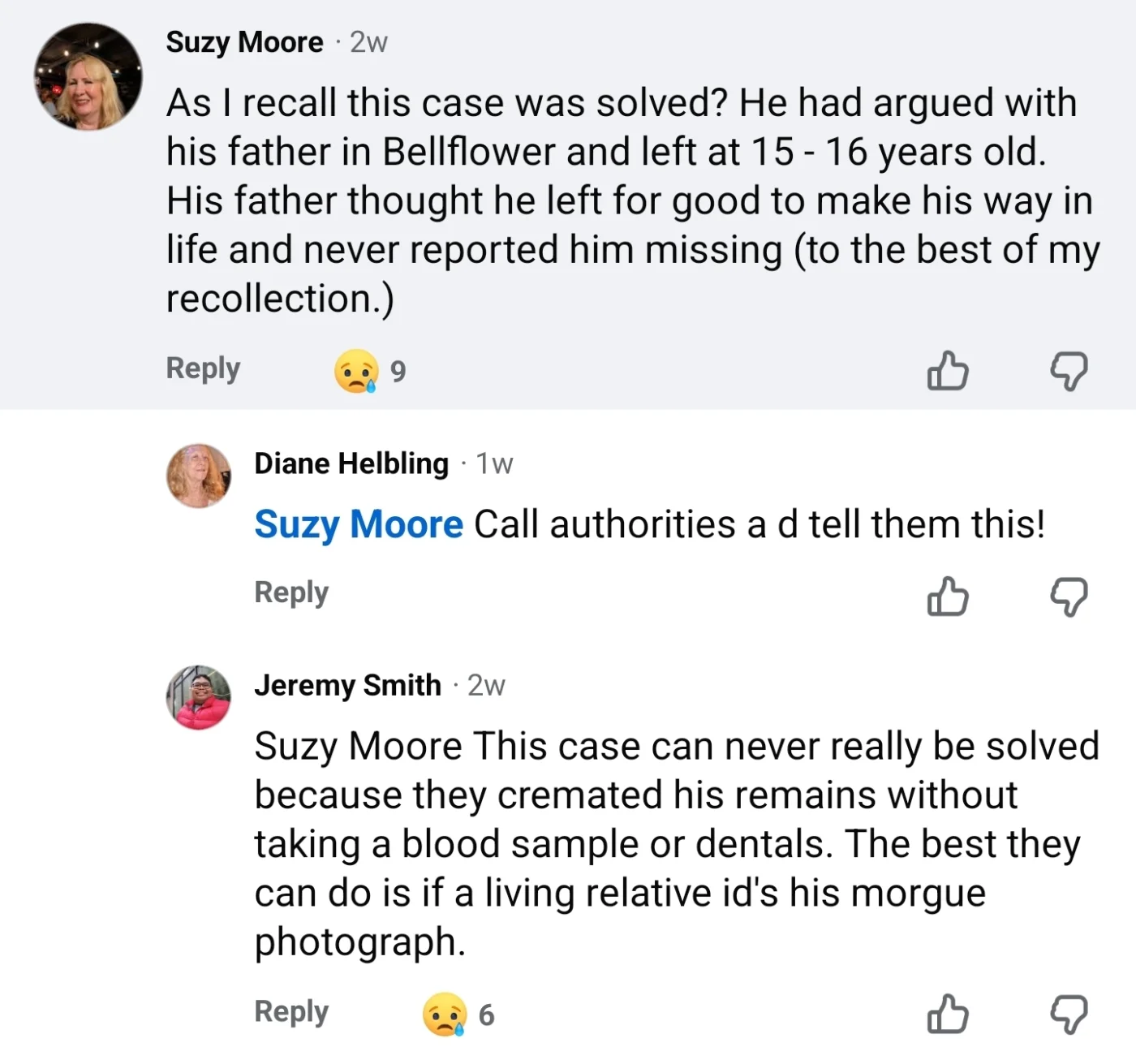Open Jeremy Smith's profile picture
This screenshot has height=1064, width=1136.
(199, 698)
